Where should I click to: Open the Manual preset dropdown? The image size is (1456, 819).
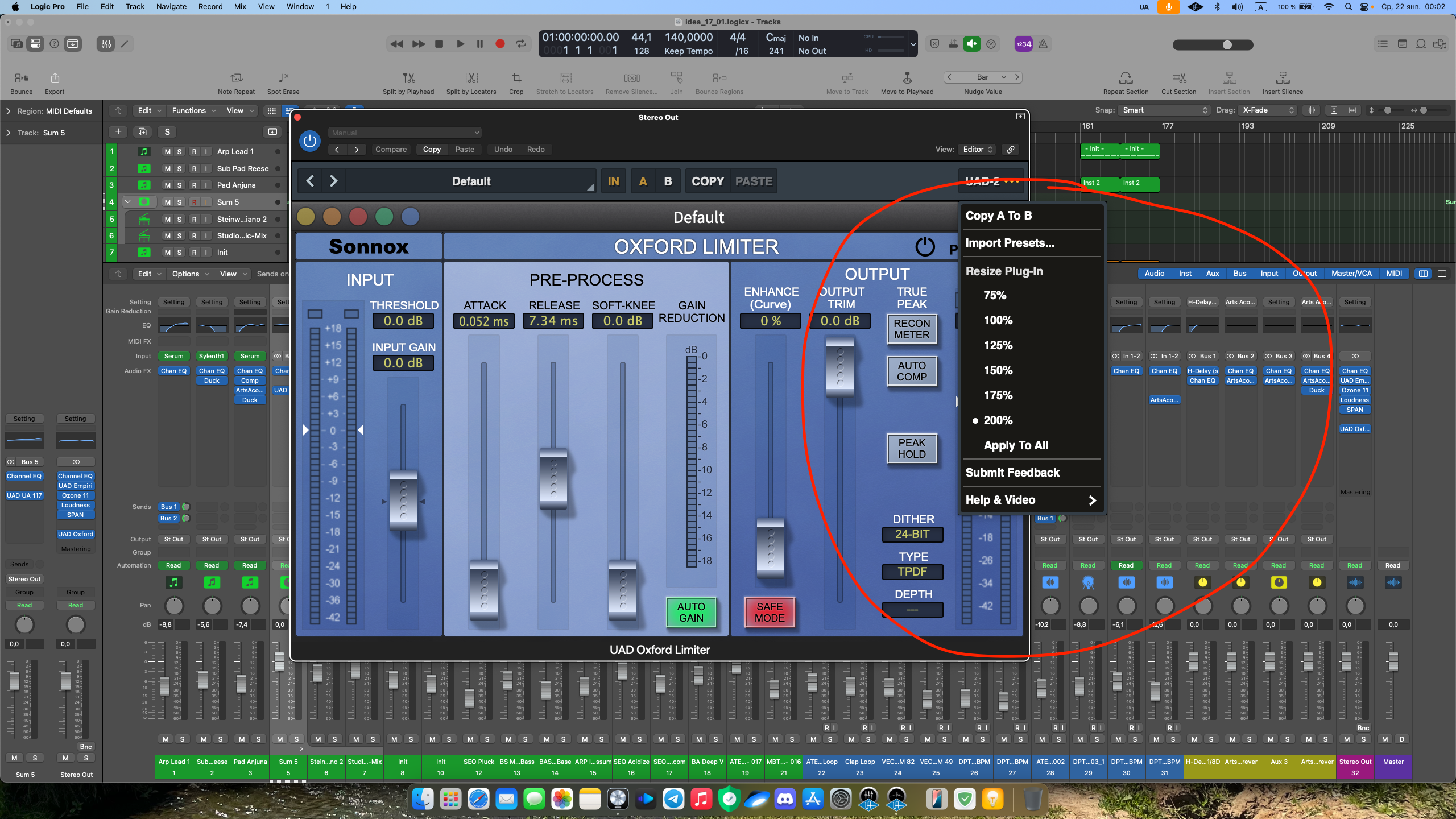pyautogui.click(x=405, y=133)
